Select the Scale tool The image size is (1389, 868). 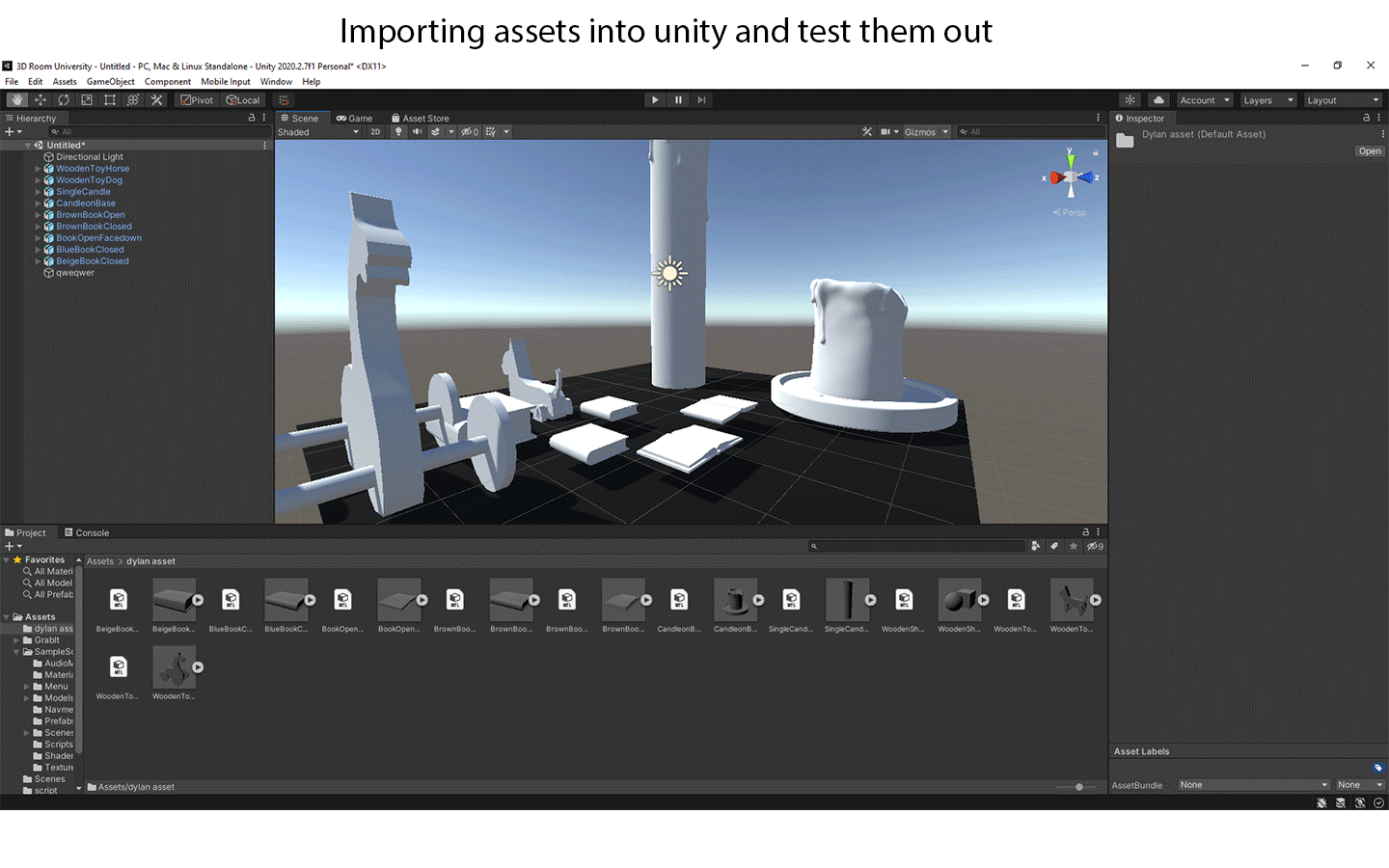pyautogui.click(x=87, y=100)
